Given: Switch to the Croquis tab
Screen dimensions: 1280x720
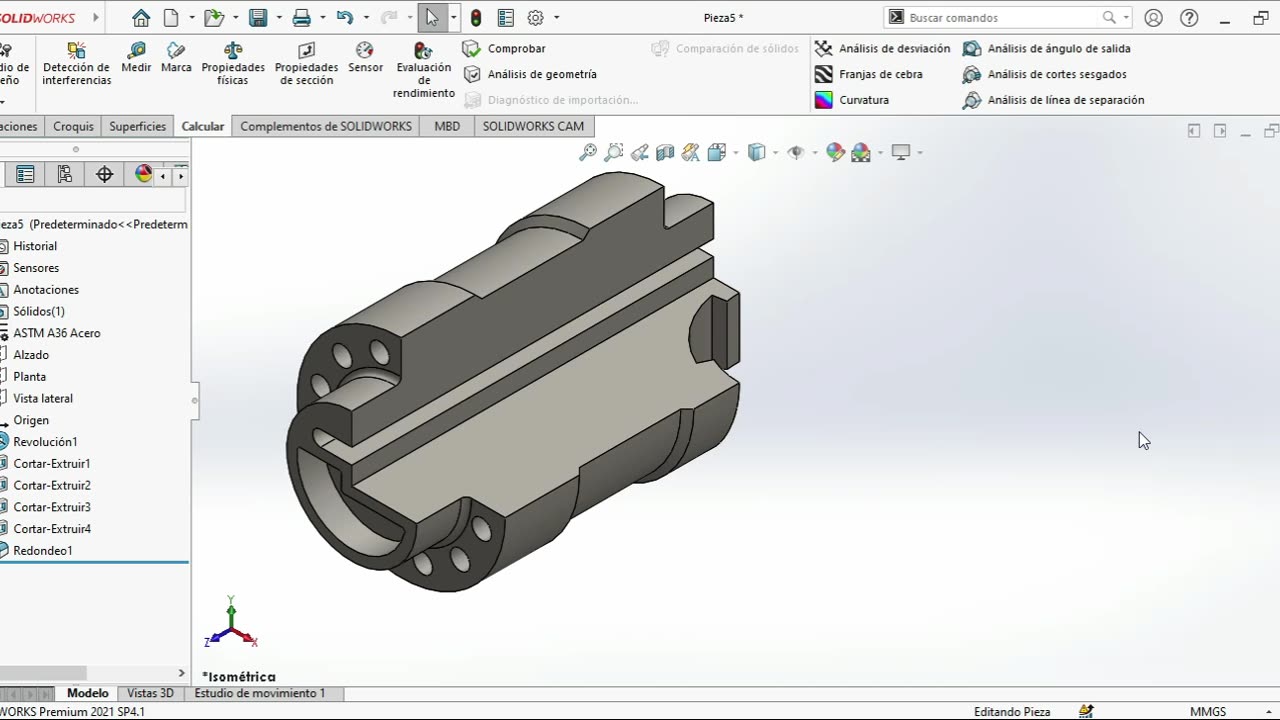Looking at the screenshot, I should [x=73, y=126].
